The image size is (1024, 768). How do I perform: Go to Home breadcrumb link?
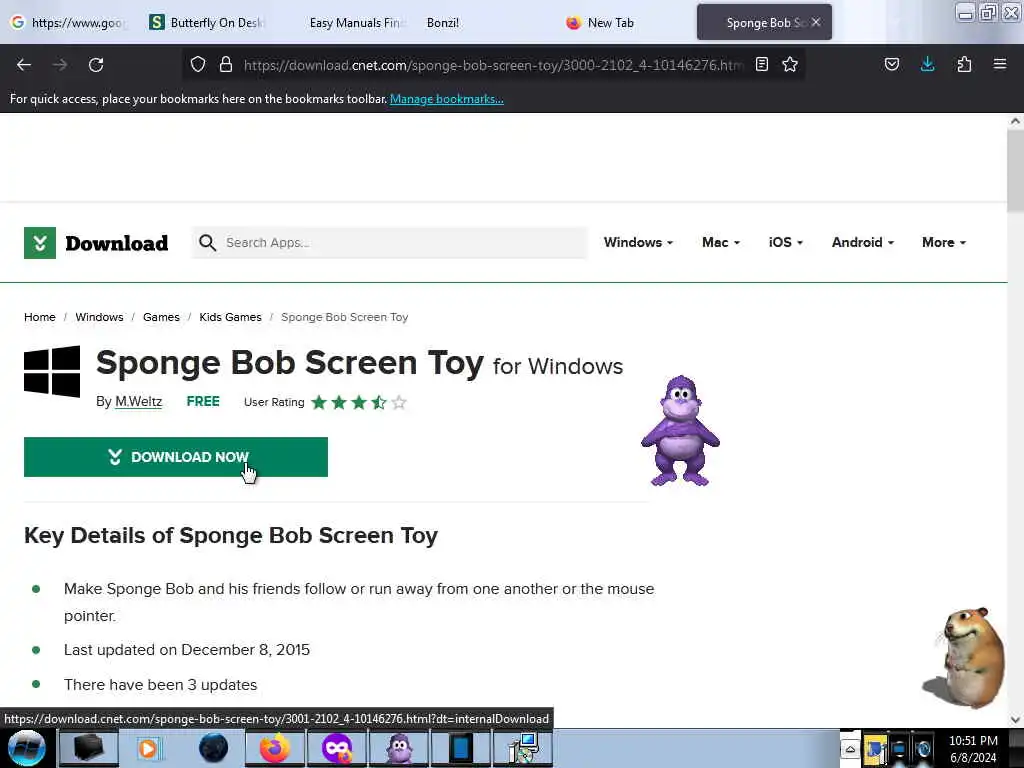[40, 317]
